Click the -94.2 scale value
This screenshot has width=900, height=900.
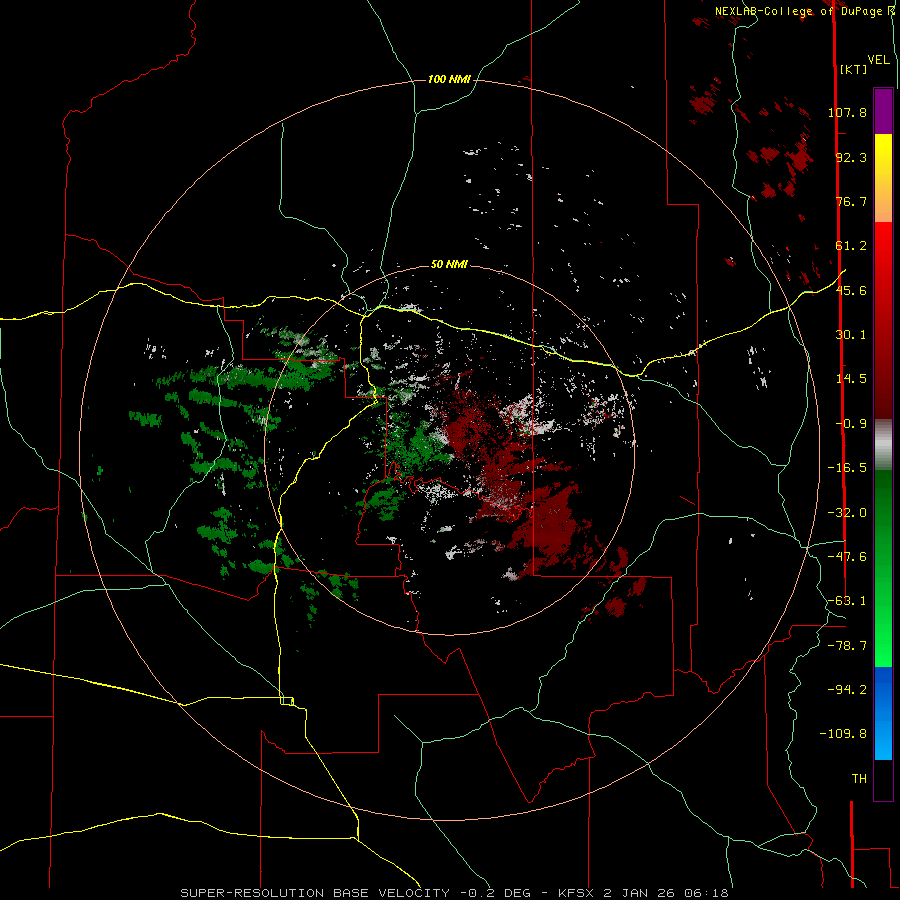pyautogui.click(x=847, y=690)
